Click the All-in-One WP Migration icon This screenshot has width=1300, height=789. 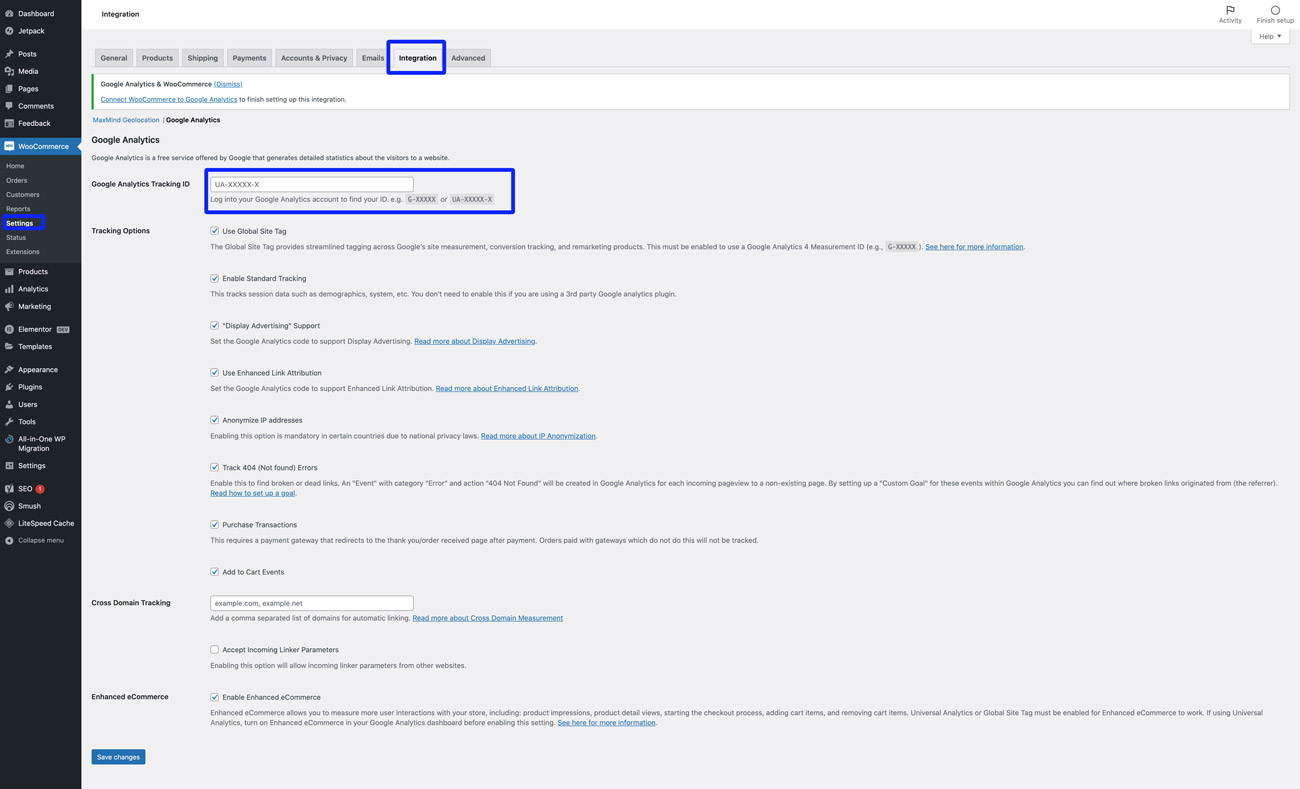(x=9, y=439)
